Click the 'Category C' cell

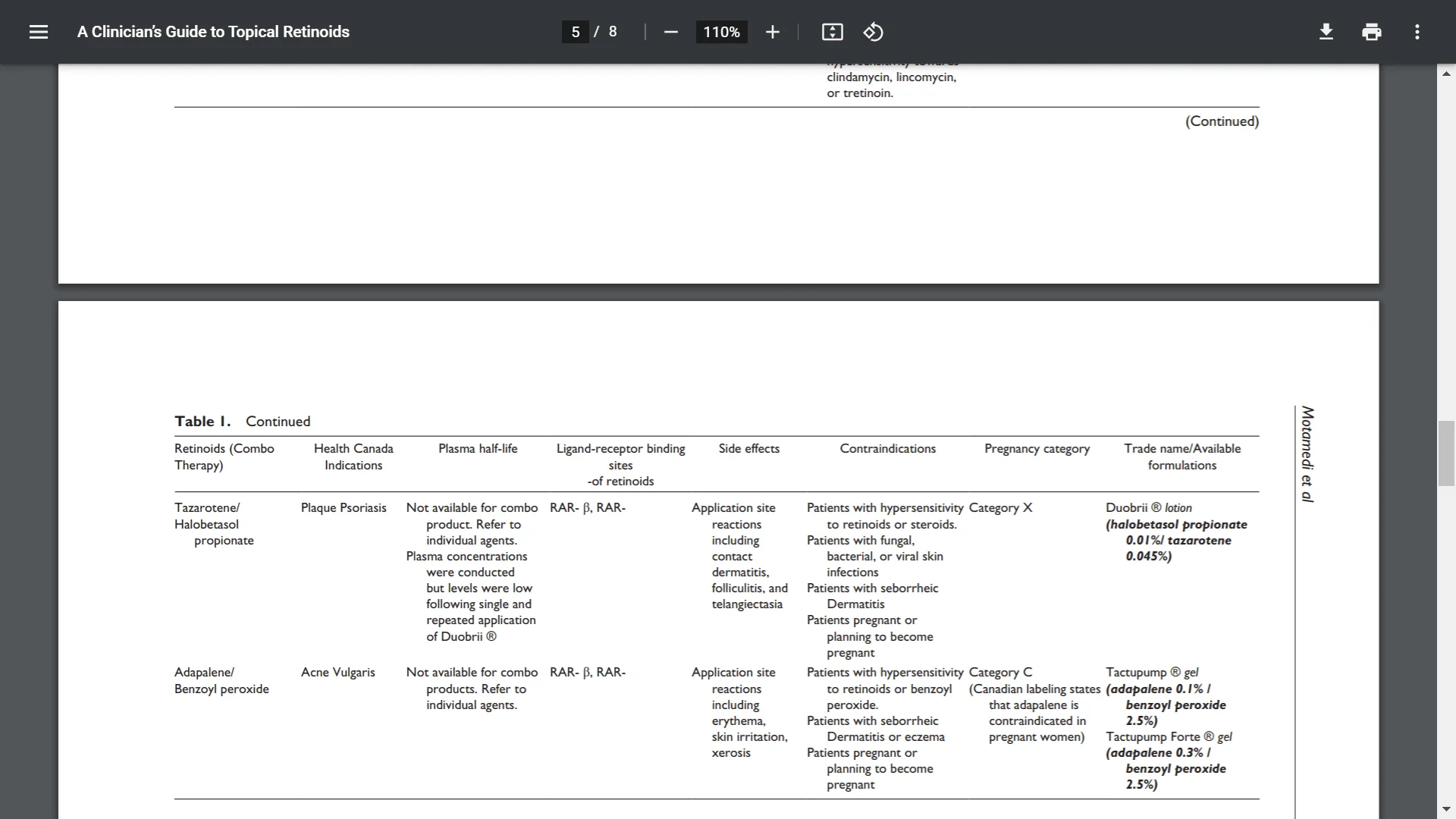pyautogui.click(x=1000, y=673)
